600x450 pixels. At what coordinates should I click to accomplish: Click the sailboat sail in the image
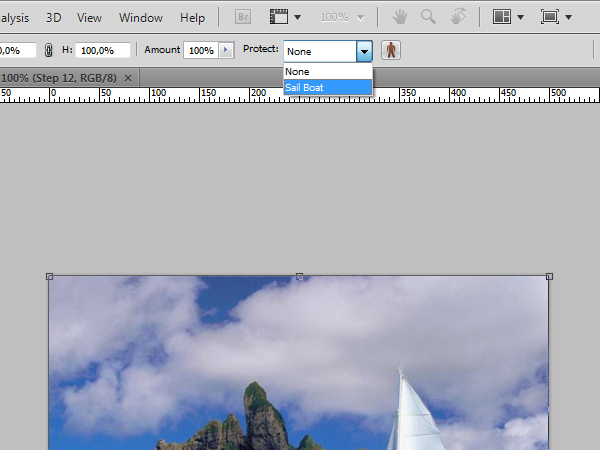pos(415,413)
